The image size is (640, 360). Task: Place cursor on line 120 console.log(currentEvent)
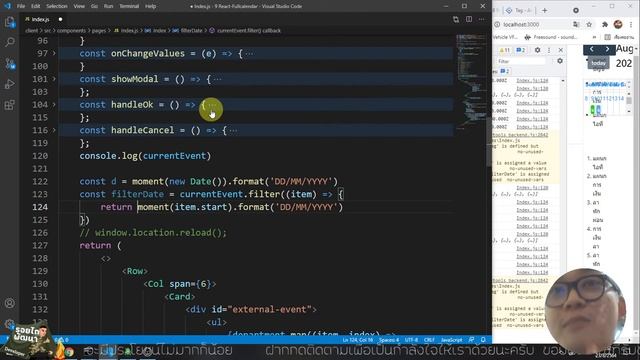point(145,156)
